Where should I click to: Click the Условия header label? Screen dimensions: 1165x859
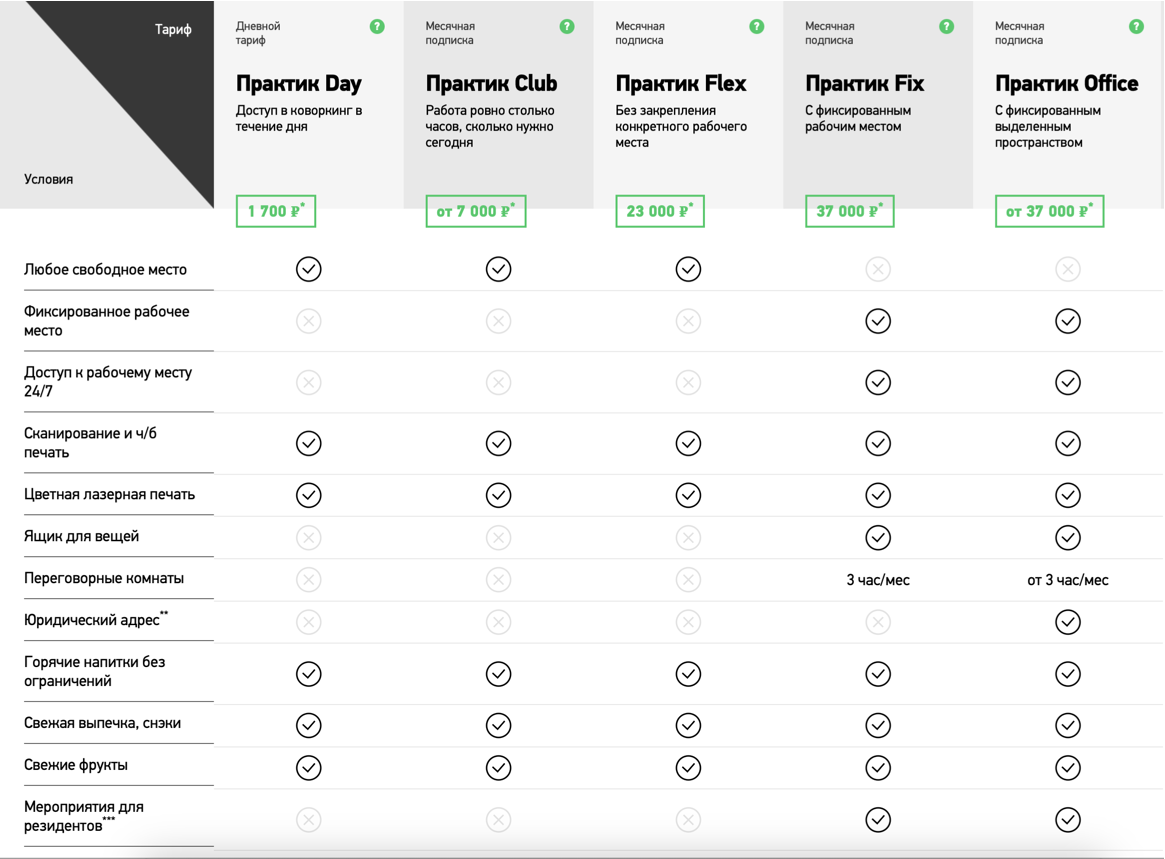[x=48, y=179]
